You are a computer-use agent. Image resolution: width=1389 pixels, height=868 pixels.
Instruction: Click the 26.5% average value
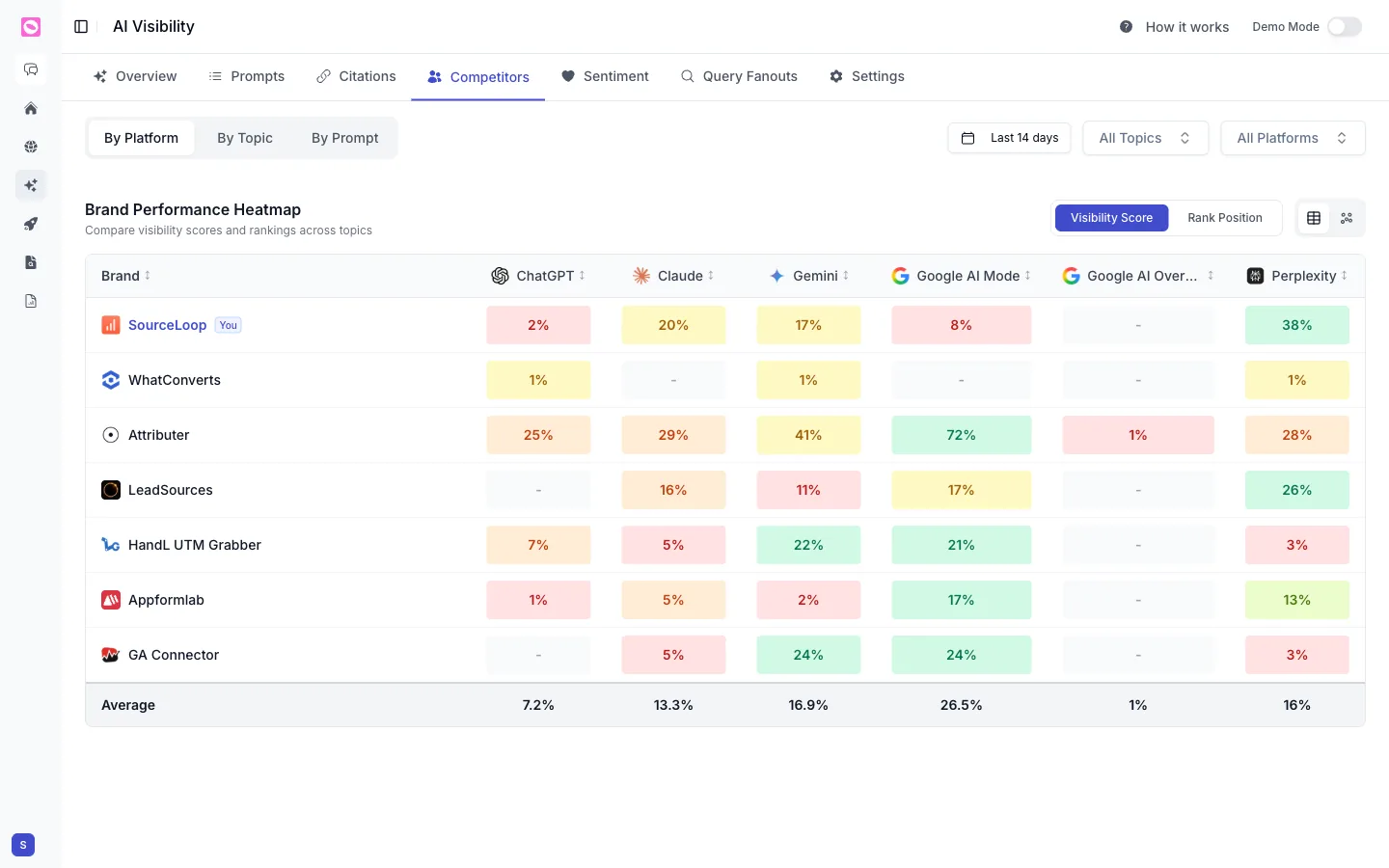pos(962,705)
